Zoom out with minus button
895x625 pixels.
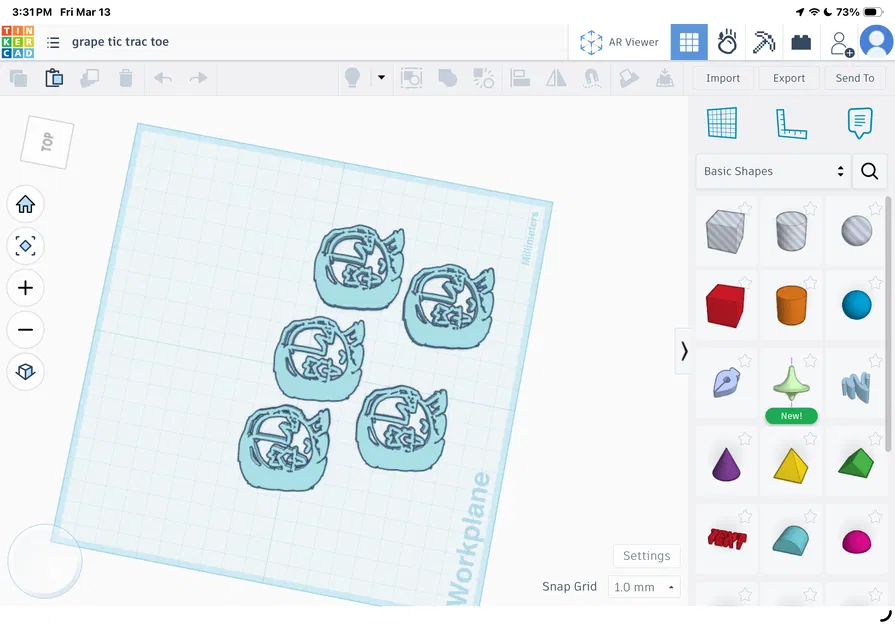click(x=25, y=329)
